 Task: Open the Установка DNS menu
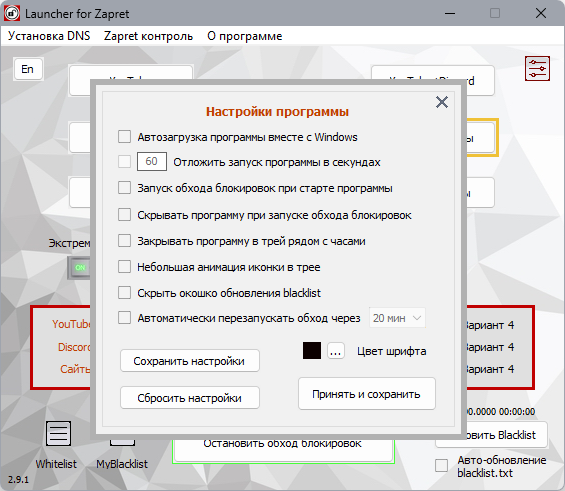click(49, 36)
